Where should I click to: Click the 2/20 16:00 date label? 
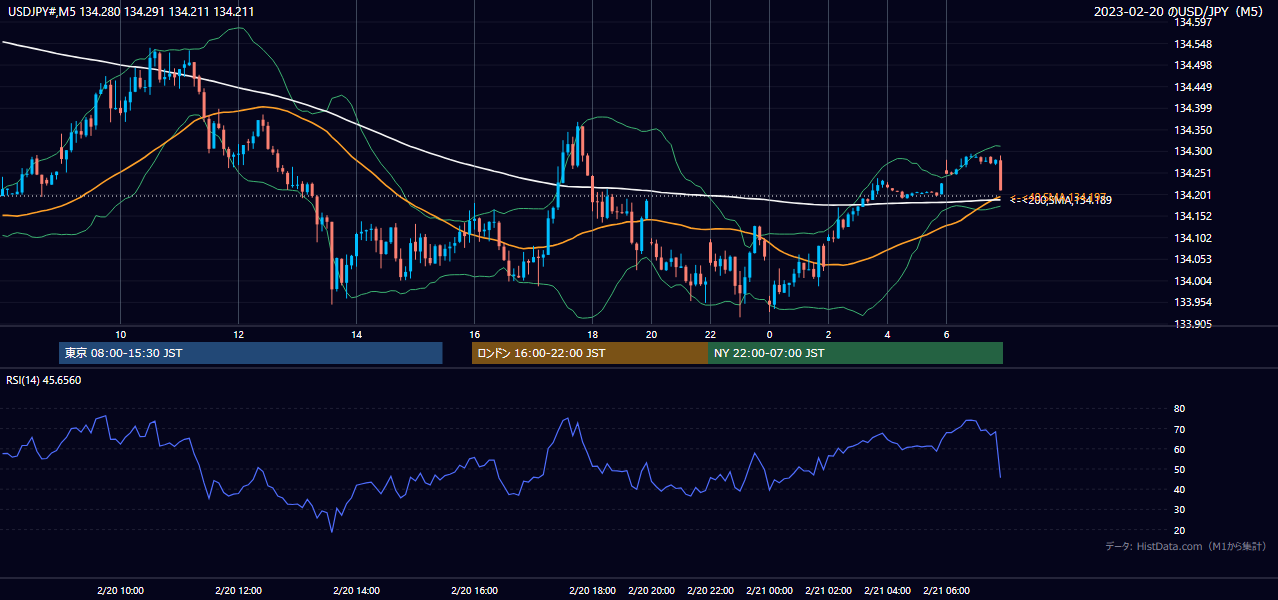tap(474, 591)
